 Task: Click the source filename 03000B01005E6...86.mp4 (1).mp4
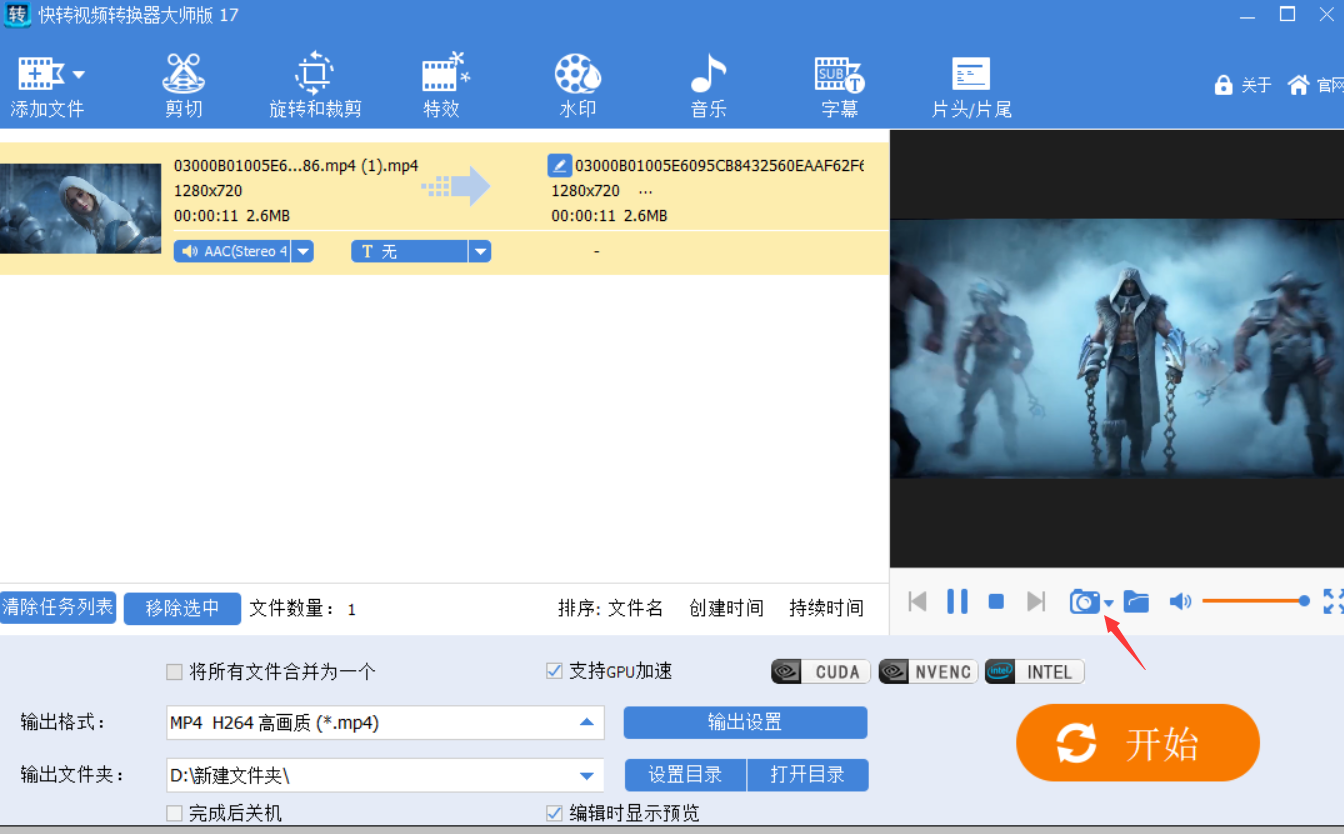tap(296, 166)
